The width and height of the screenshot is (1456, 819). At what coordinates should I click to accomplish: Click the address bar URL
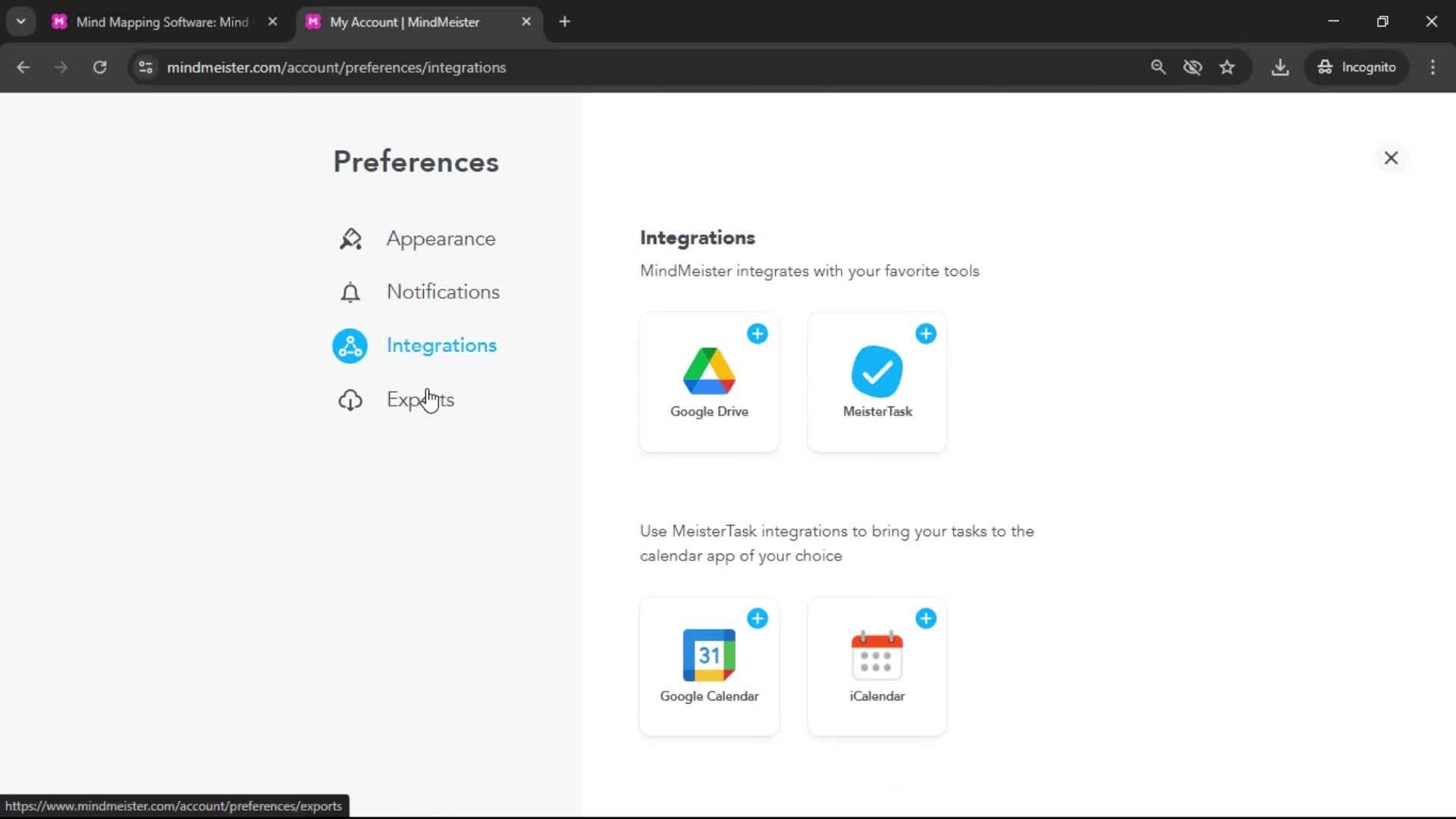point(337,67)
